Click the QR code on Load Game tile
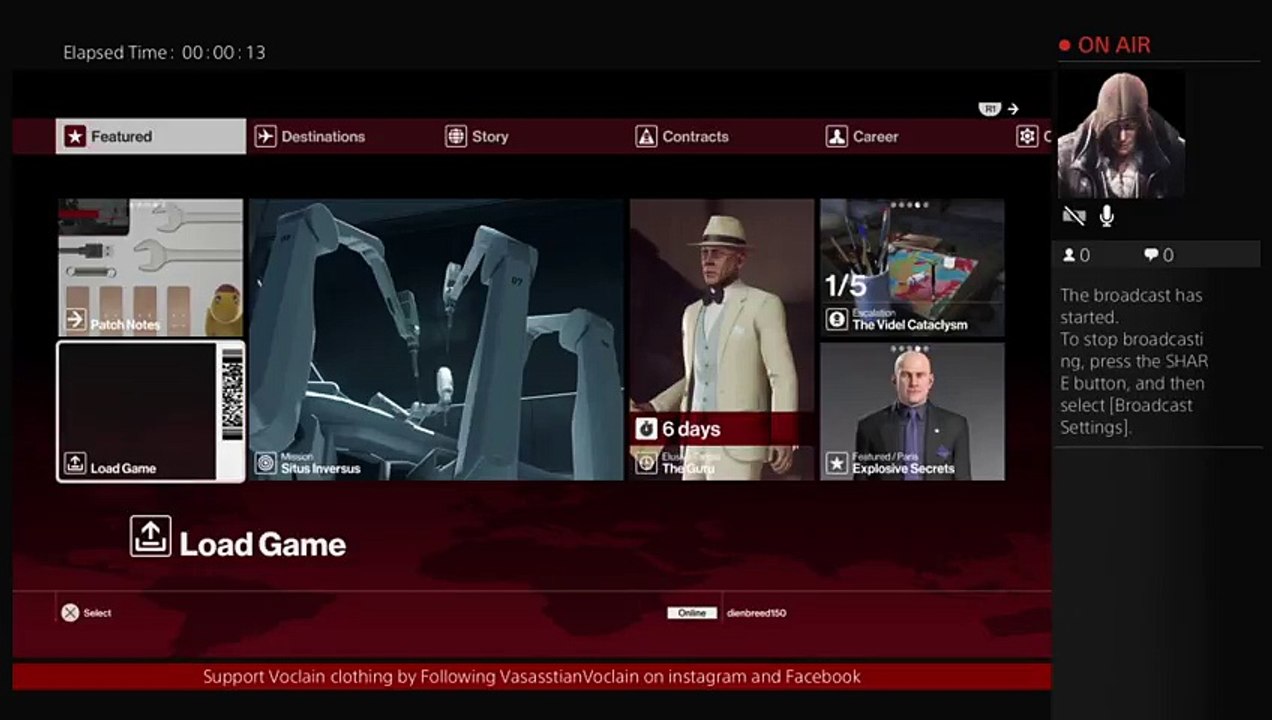 click(x=232, y=394)
